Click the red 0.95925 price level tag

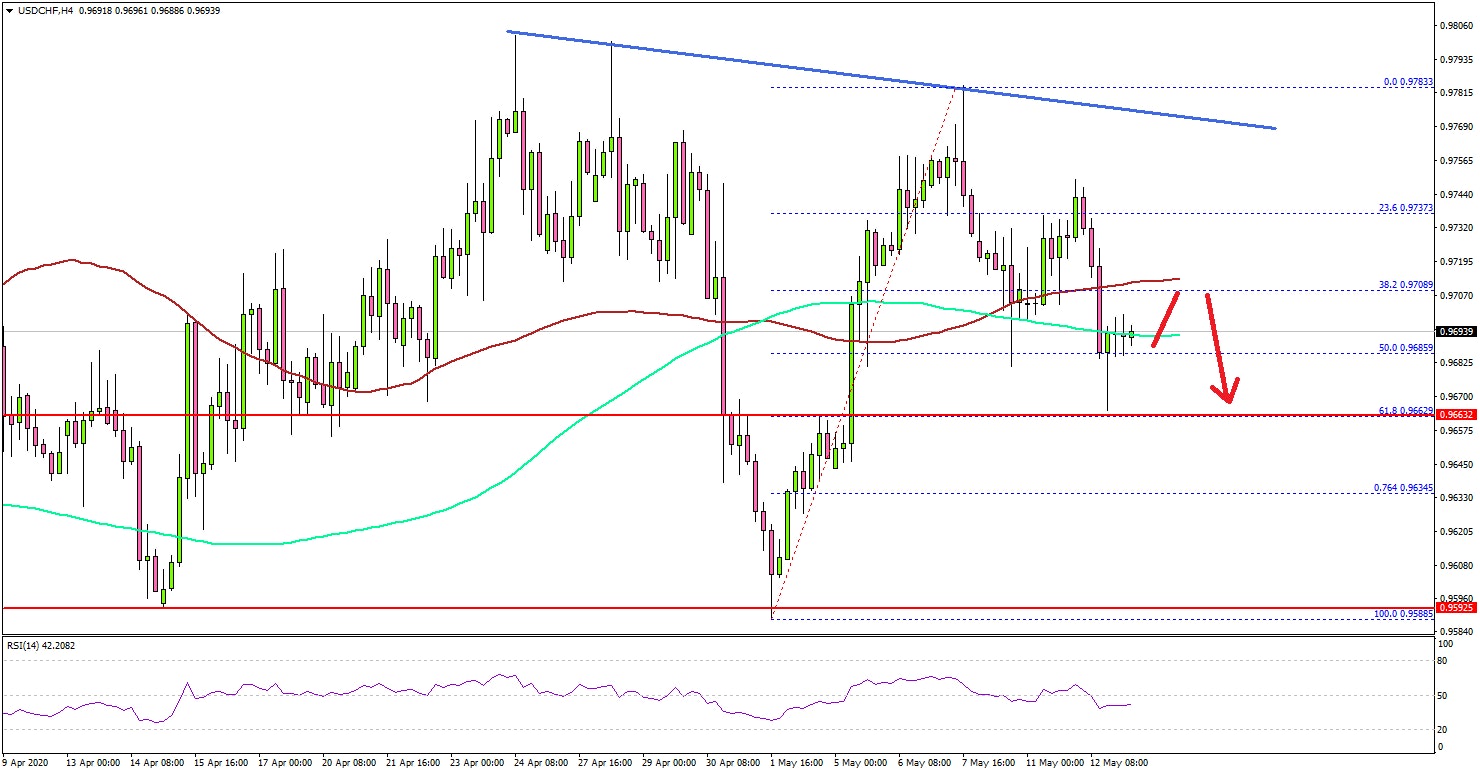click(x=1456, y=607)
